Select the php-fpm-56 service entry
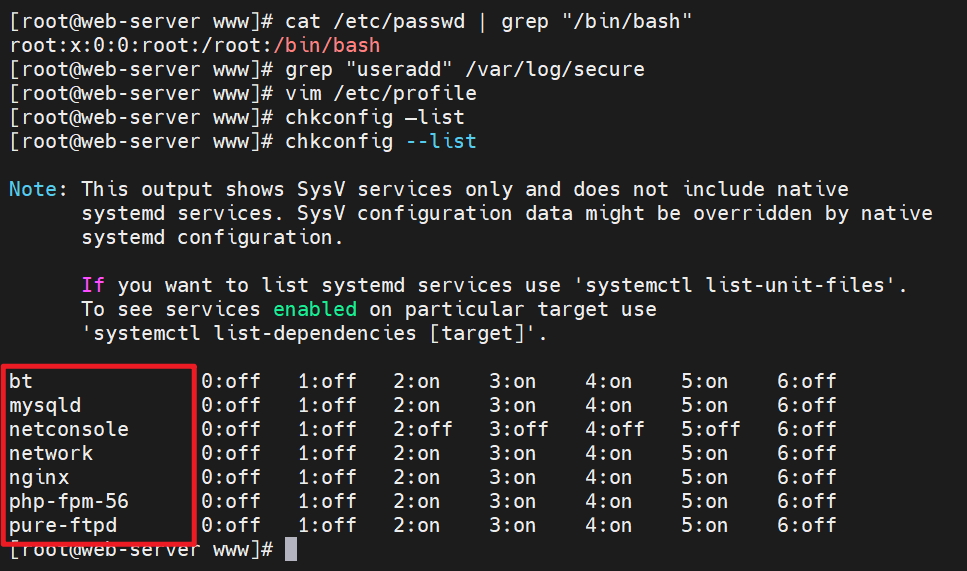The height and width of the screenshot is (571, 967). pos(69,501)
